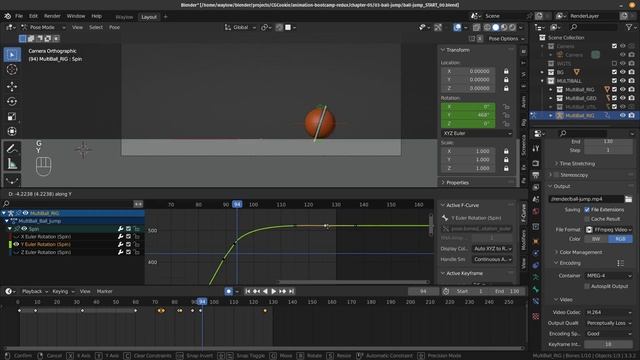
Task: Toggle wrench modifier on Y Euler Rotation channel
Action: (x=120, y=244)
